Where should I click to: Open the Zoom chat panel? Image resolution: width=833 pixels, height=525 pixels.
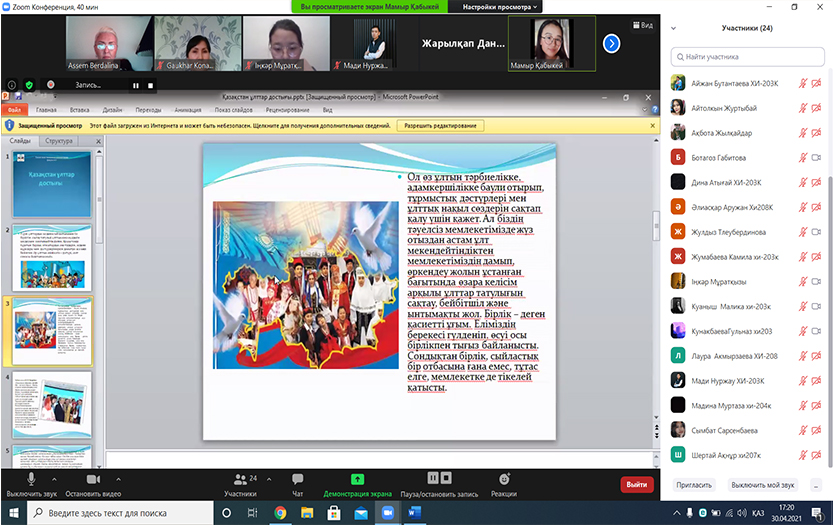coord(297,479)
